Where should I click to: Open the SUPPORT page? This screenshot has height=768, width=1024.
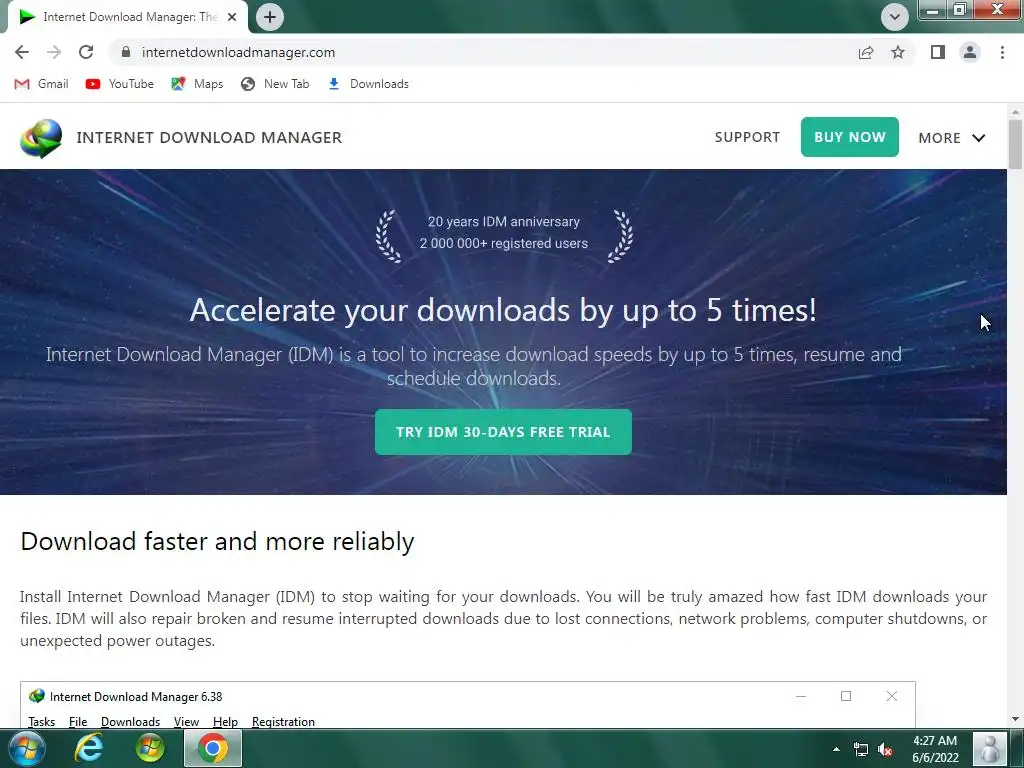747,137
